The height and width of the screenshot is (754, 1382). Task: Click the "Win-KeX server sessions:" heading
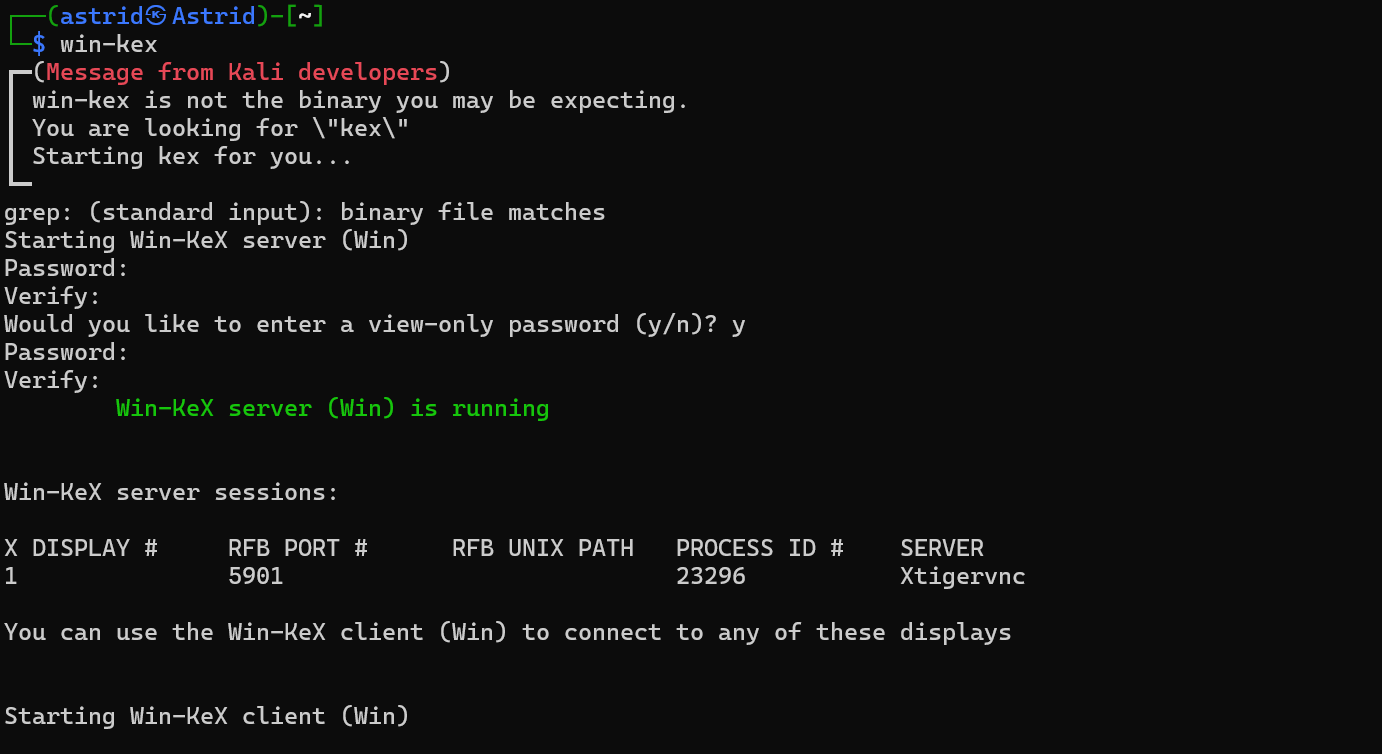171,492
